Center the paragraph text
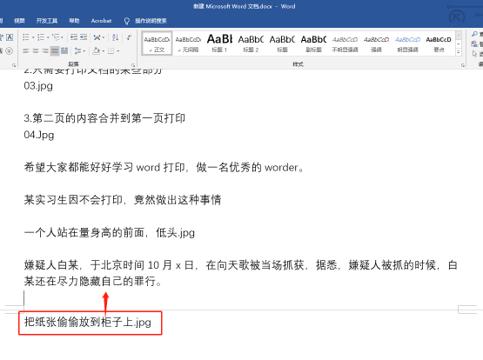Viewport: 483px width, 360px height. pos(35,51)
